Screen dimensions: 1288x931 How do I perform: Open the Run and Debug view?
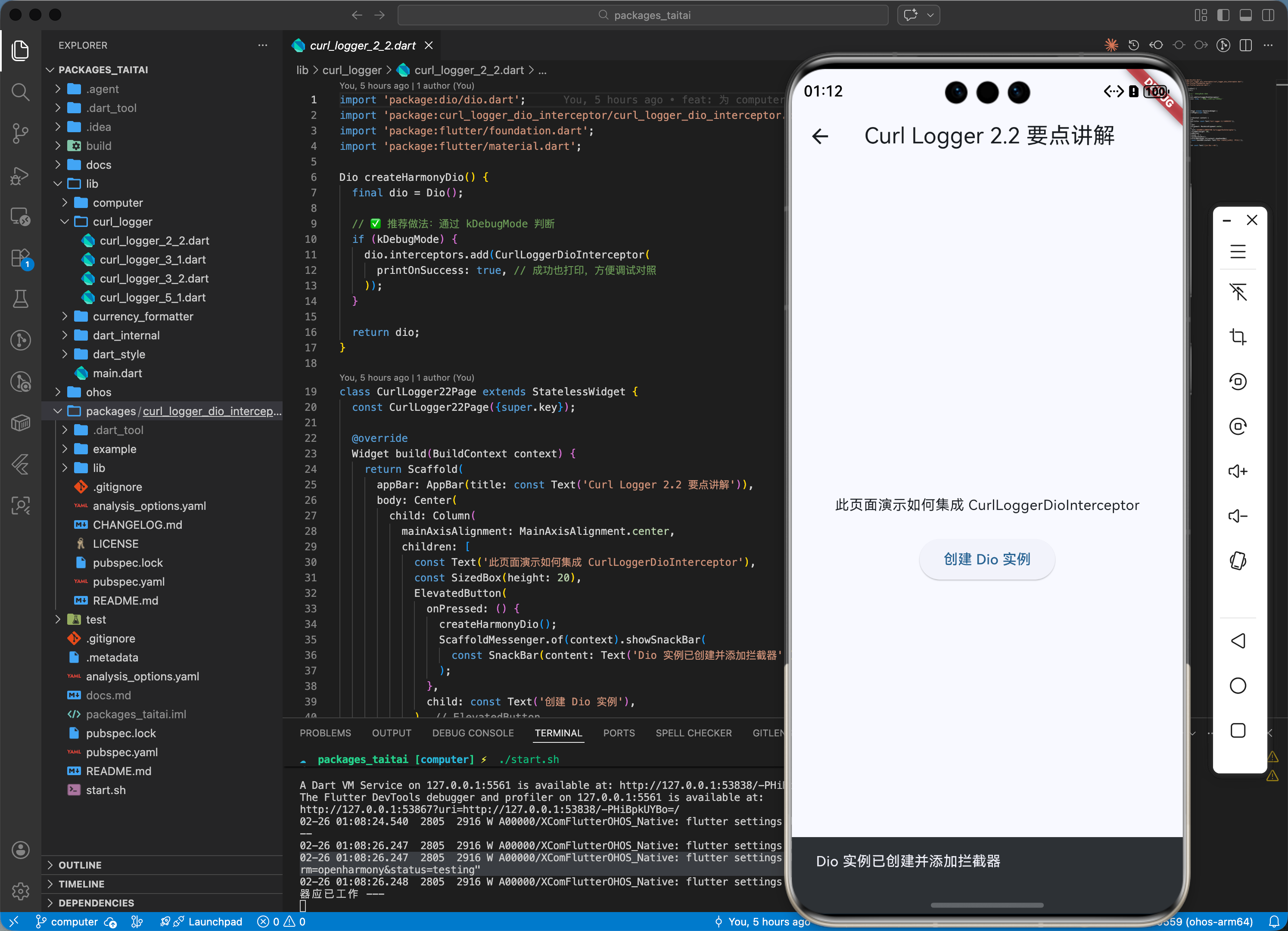coord(20,176)
